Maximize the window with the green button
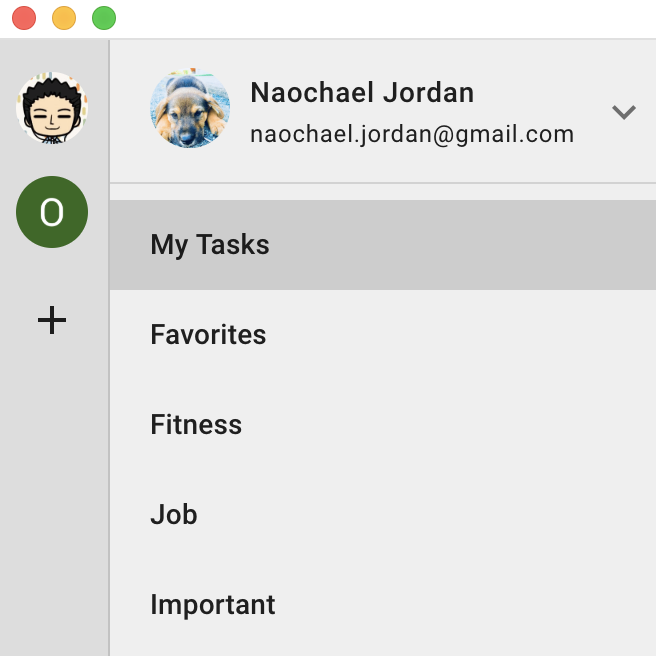 coord(104,18)
